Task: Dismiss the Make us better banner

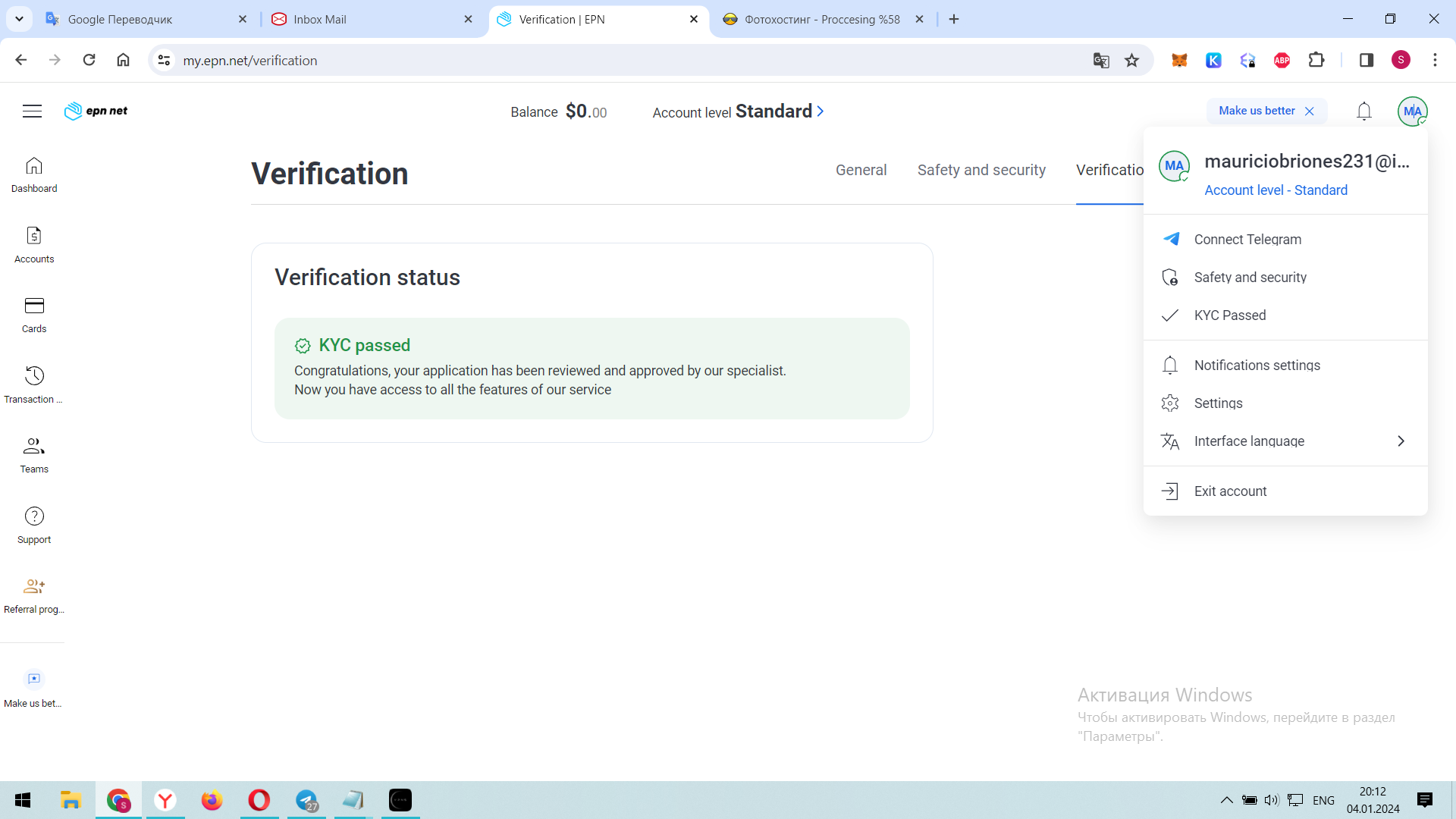Action: tap(1310, 111)
